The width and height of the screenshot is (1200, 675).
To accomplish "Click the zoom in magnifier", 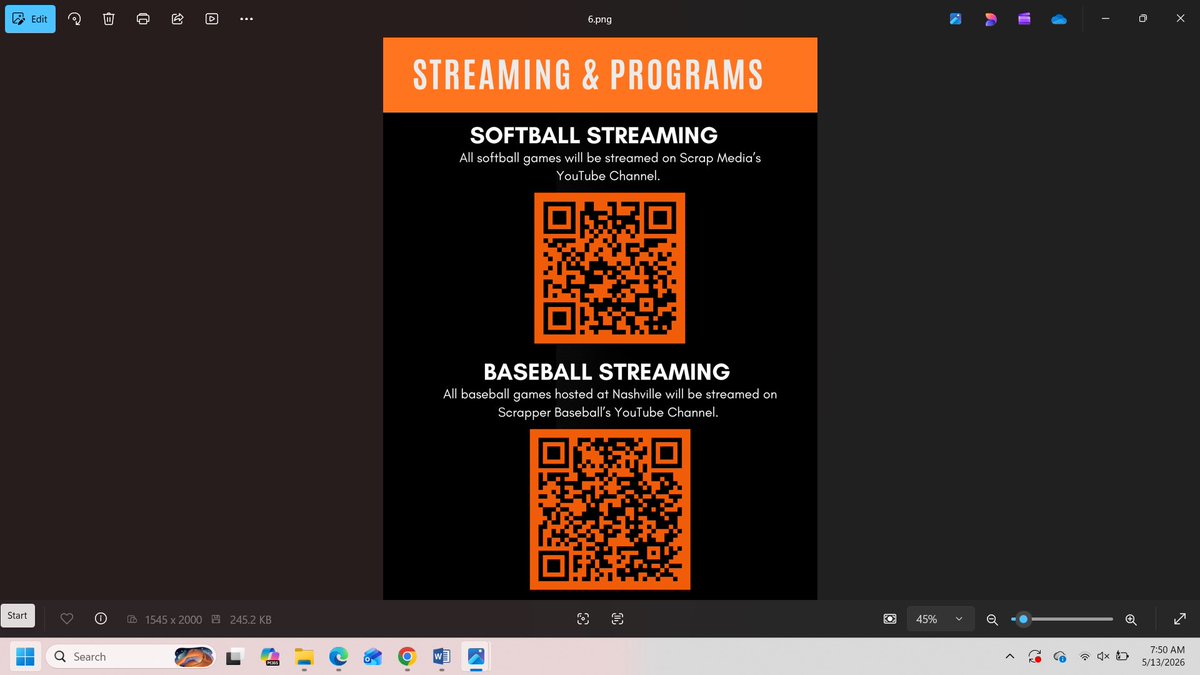I will 1131,620.
